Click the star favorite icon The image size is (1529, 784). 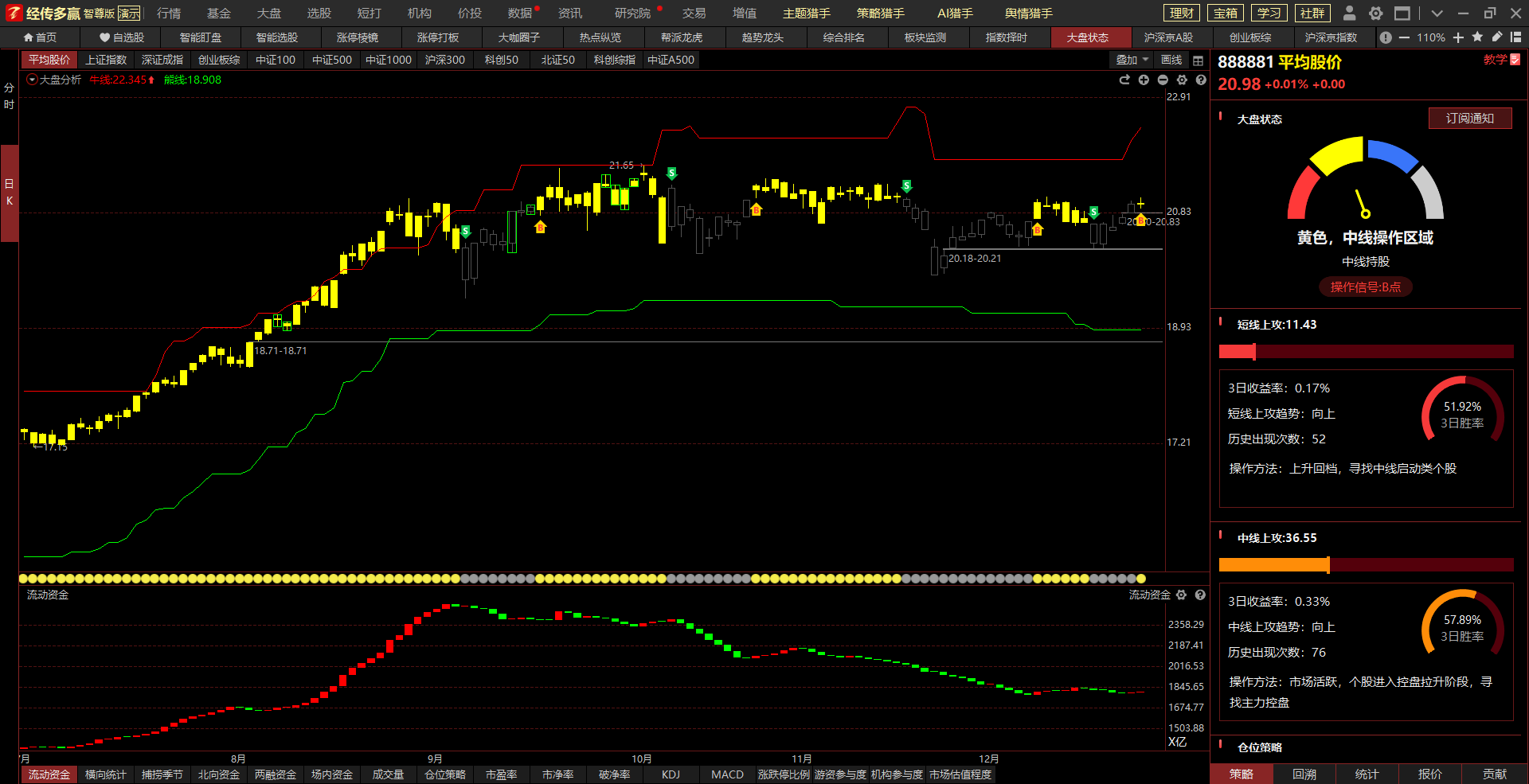point(1477,37)
